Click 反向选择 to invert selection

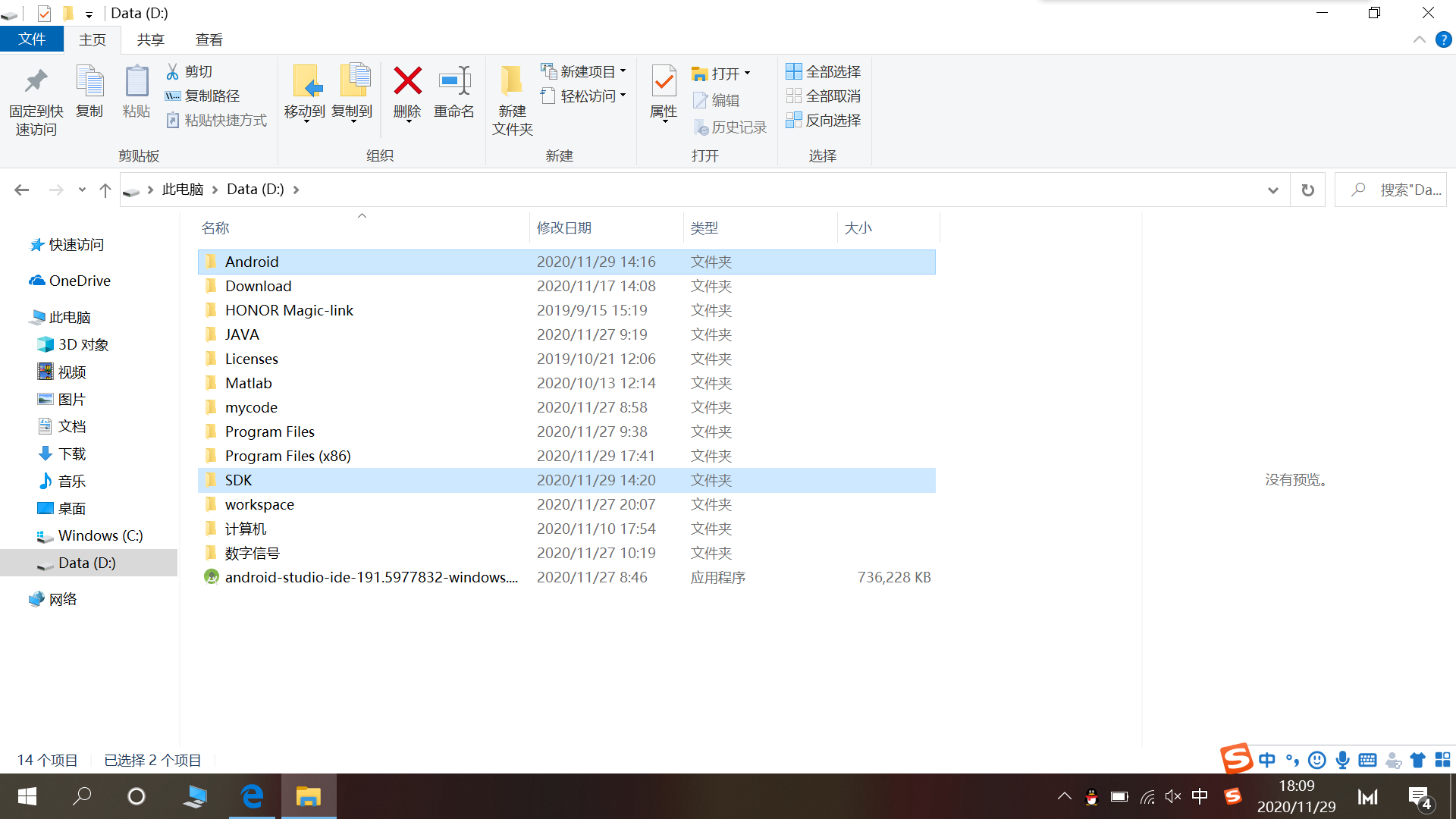(824, 120)
